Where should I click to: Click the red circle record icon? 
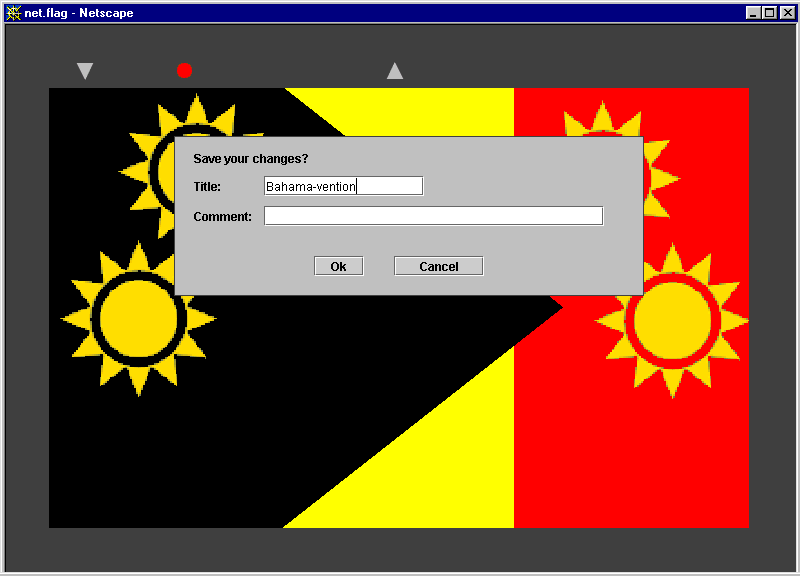[x=184, y=70]
